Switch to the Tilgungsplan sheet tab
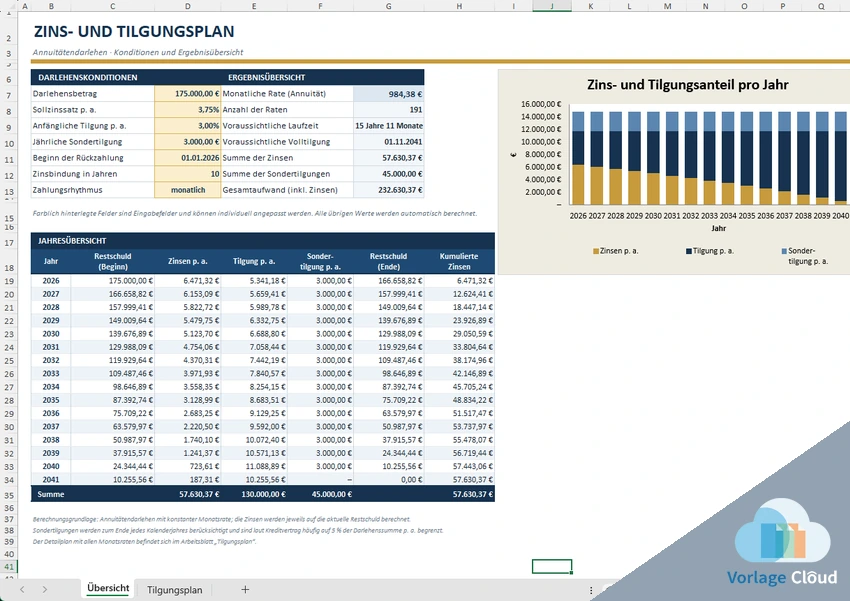850x601 pixels. point(174,590)
